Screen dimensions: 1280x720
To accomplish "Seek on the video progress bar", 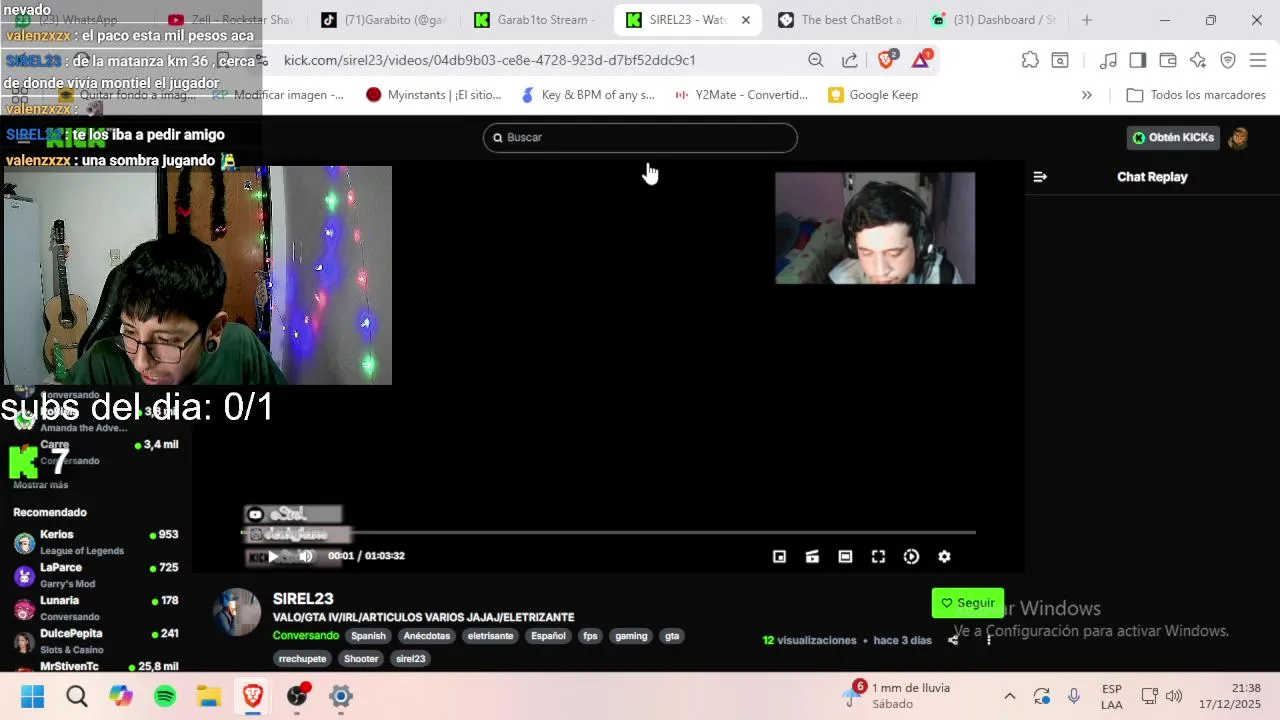I will [610, 532].
